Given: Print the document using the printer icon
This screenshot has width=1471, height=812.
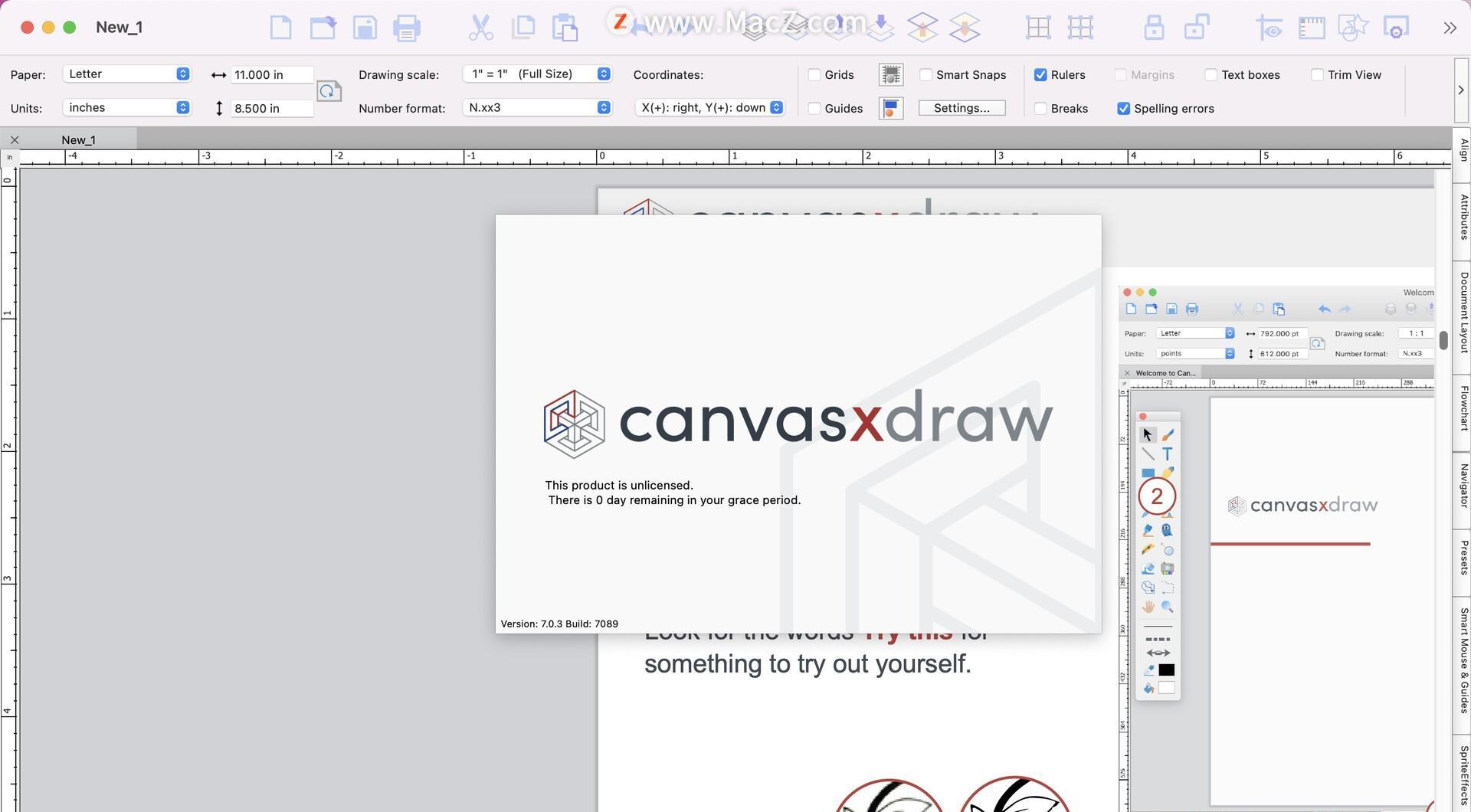Looking at the screenshot, I should click(x=407, y=28).
